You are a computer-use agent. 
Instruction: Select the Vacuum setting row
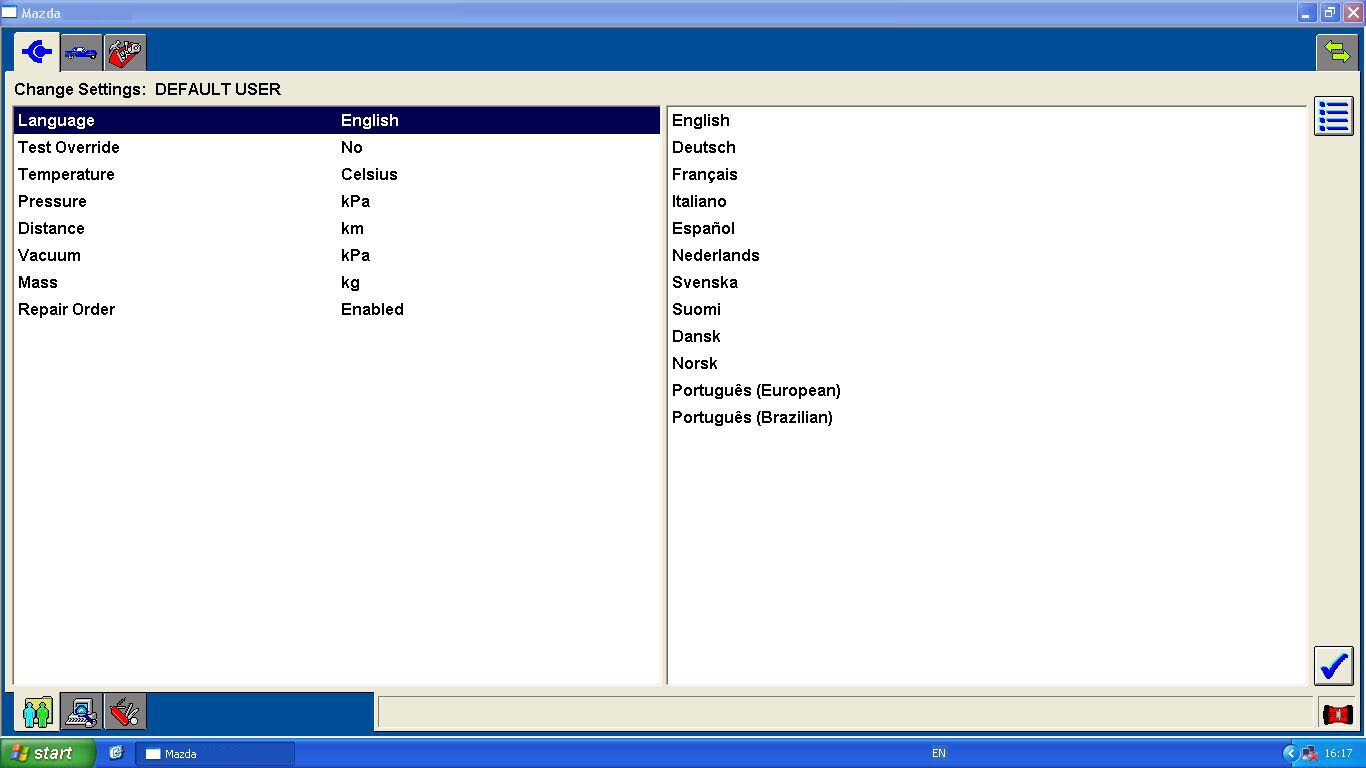(x=337, y=255)
